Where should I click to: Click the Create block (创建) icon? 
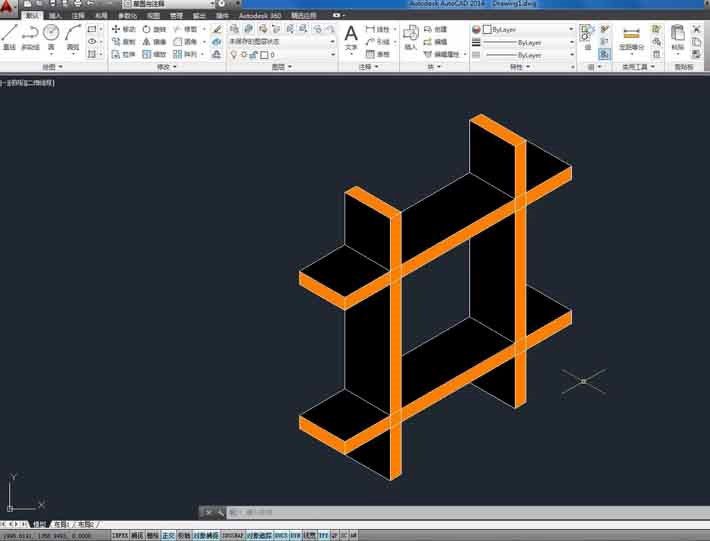pyautogui.click(x=435, y=29)
